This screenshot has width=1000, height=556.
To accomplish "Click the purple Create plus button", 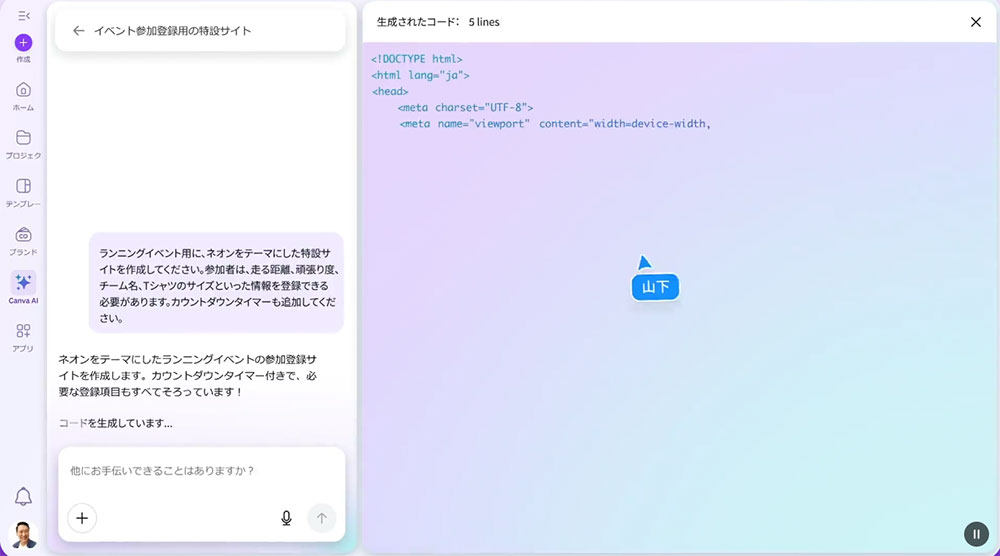I will coord(23,43).
